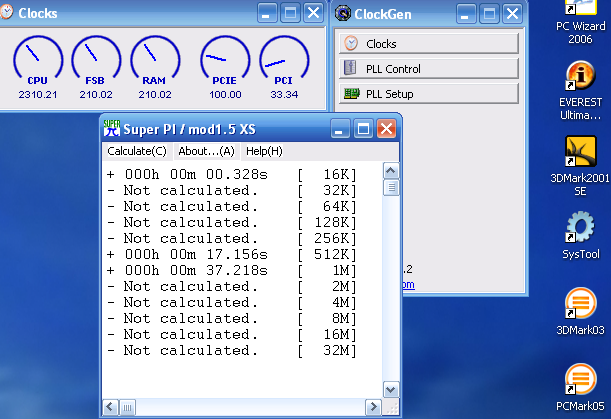Click the 16M Not calculated row
Screen dimensions: 611x419
point(231,334)
